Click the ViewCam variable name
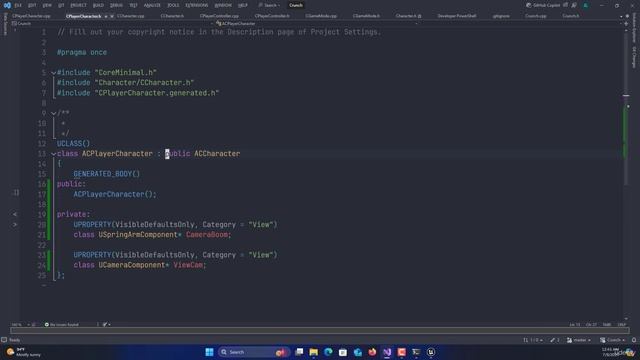 (188, 265)
